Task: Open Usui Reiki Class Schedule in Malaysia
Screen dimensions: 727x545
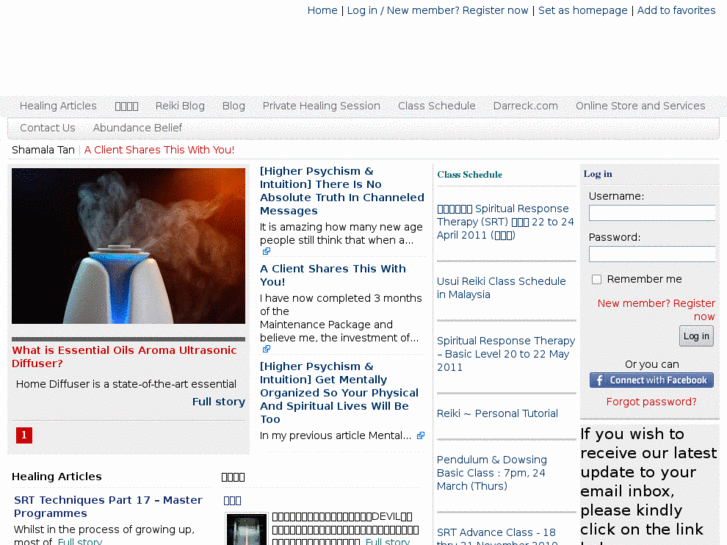Action: [501, 288]
